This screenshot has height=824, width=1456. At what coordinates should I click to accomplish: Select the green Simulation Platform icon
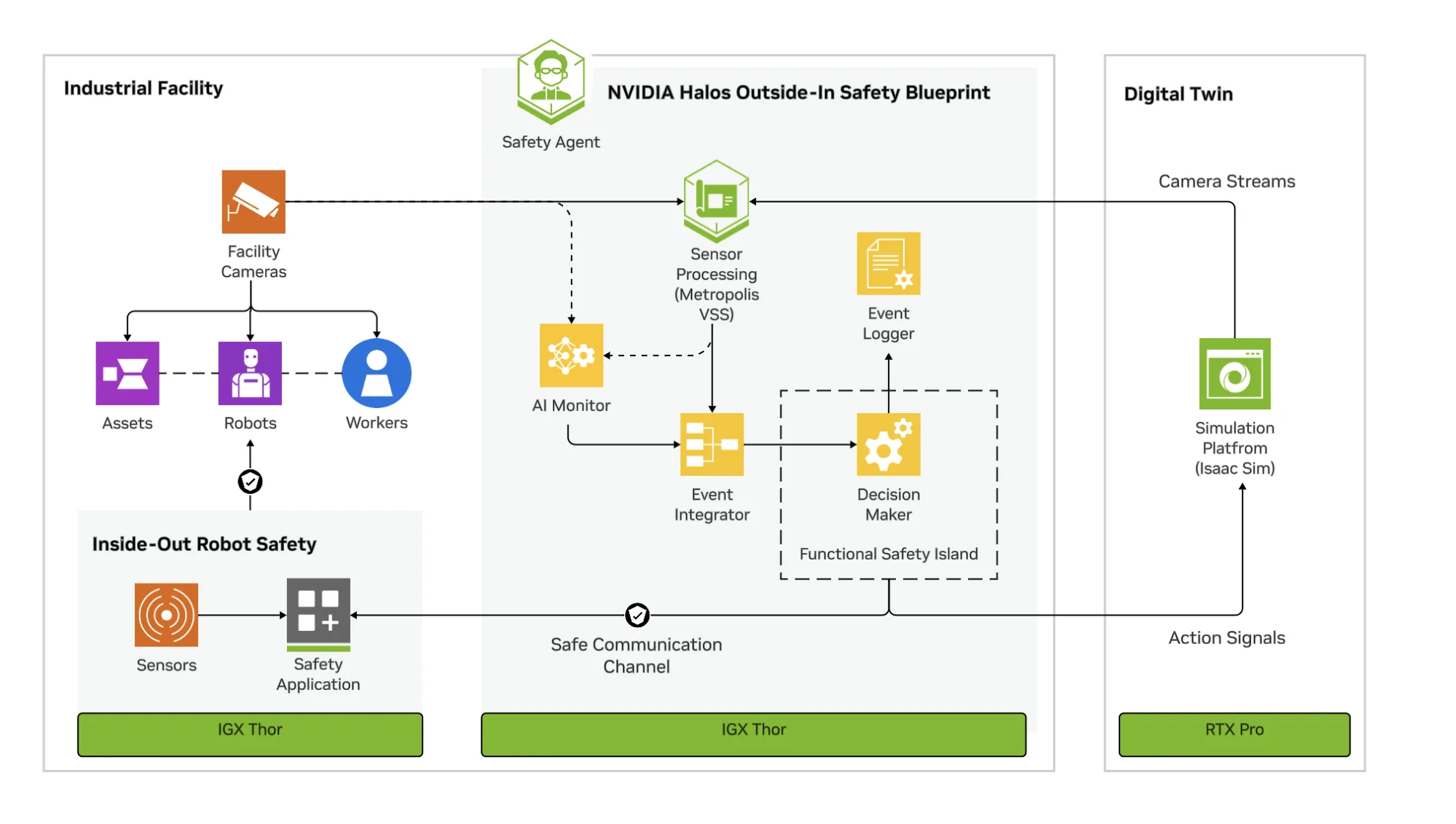pos(1235,374)
